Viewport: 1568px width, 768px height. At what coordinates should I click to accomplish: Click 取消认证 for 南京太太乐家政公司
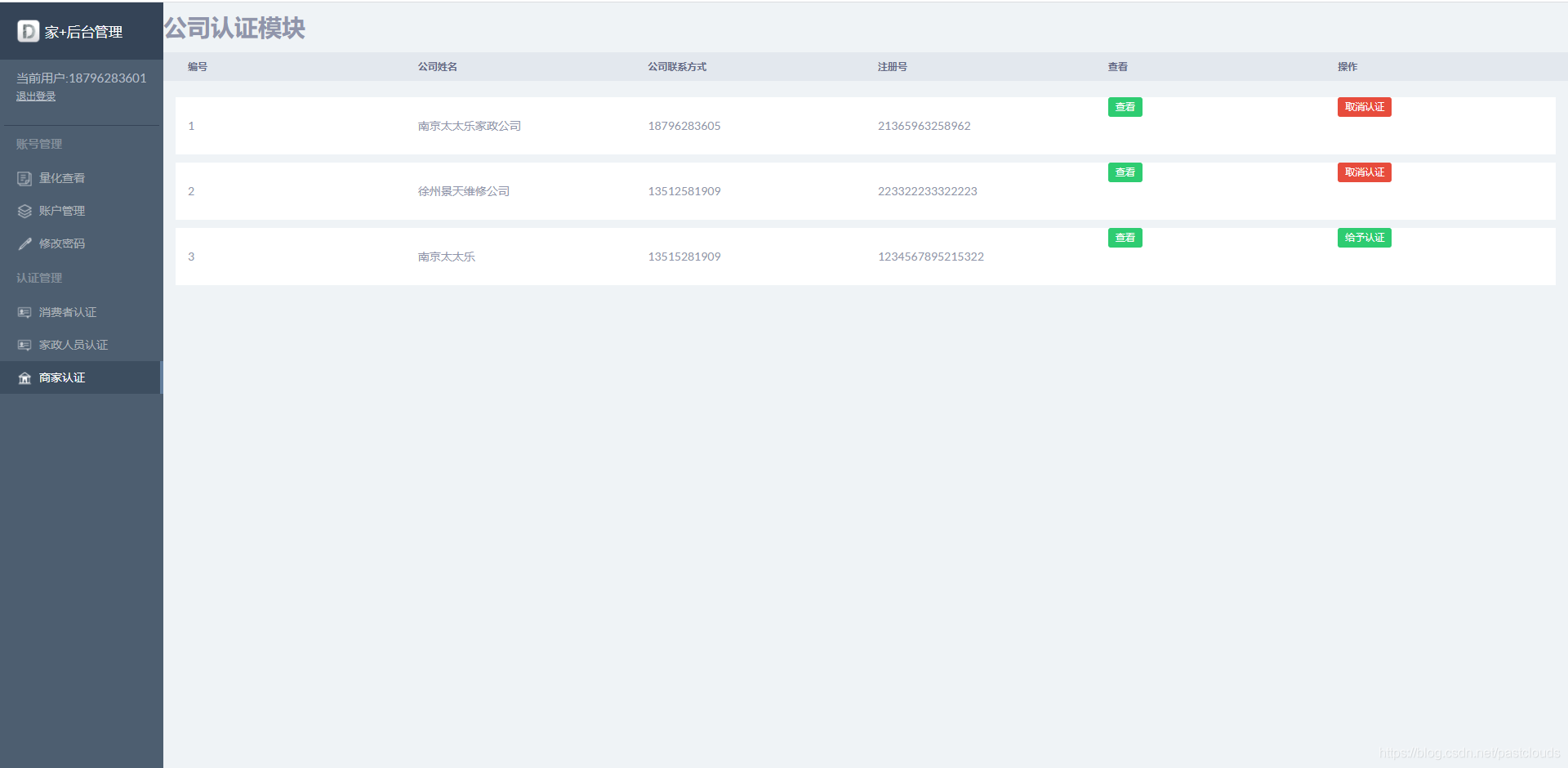(1364, 107)
